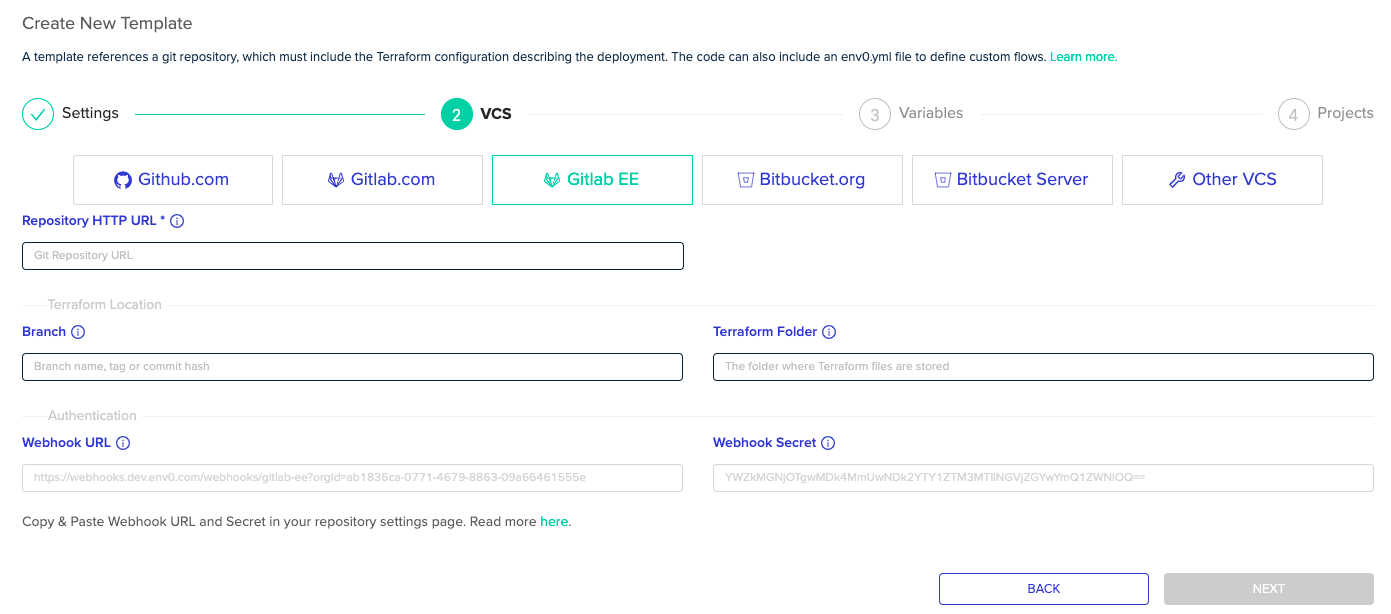
Task: Click the Settings step checkmark icon
Action: tap(38, 114)
